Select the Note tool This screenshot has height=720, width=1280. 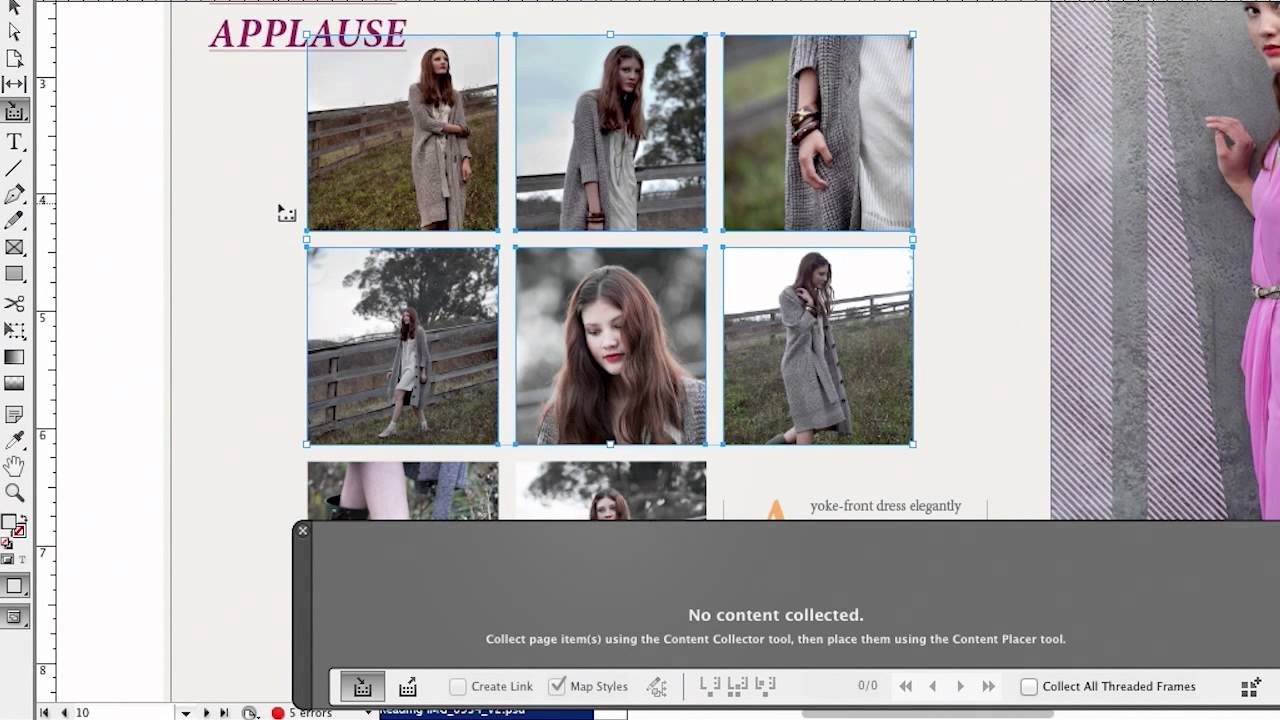[14, 414]
